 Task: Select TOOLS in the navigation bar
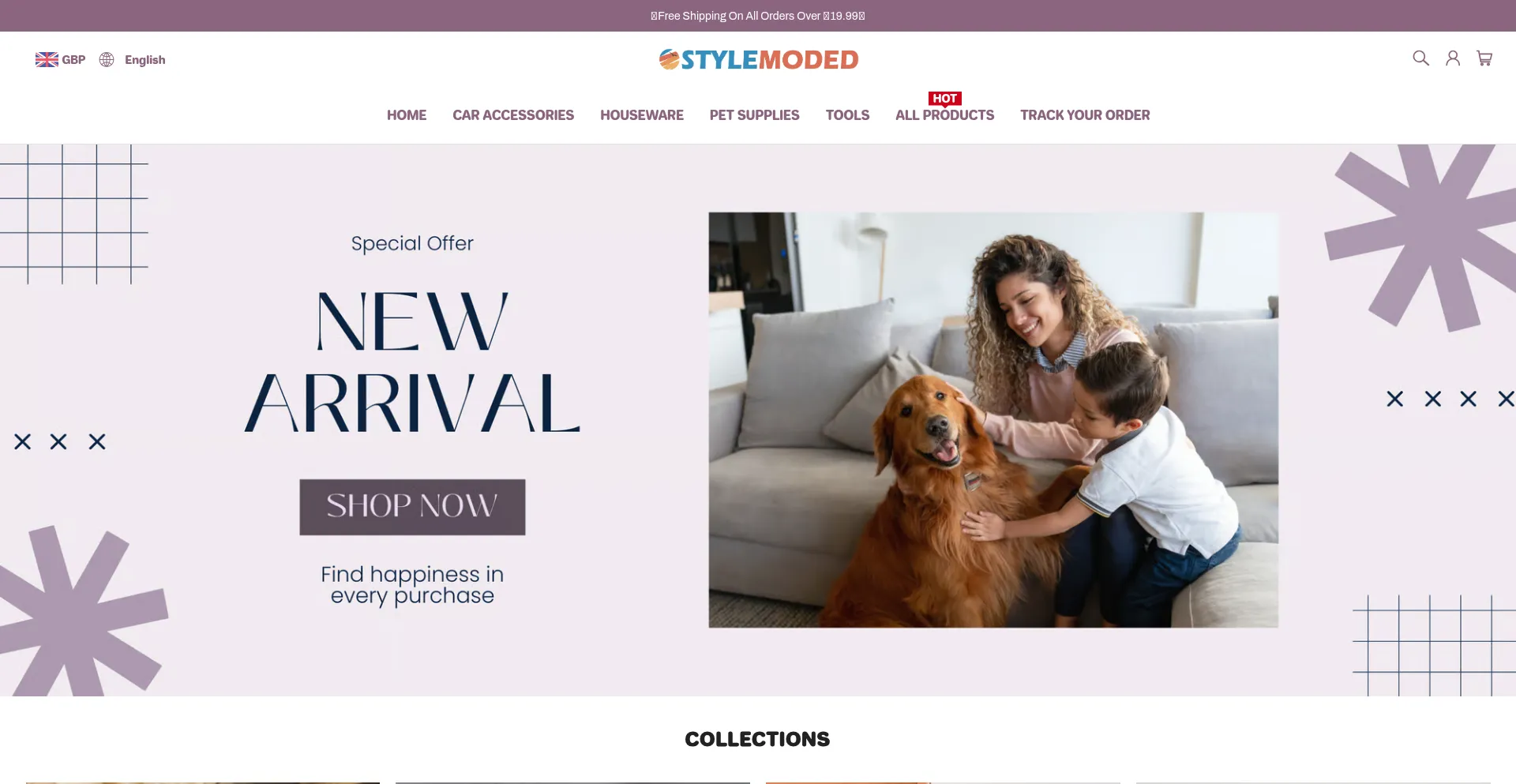click(x=847, y=115)
